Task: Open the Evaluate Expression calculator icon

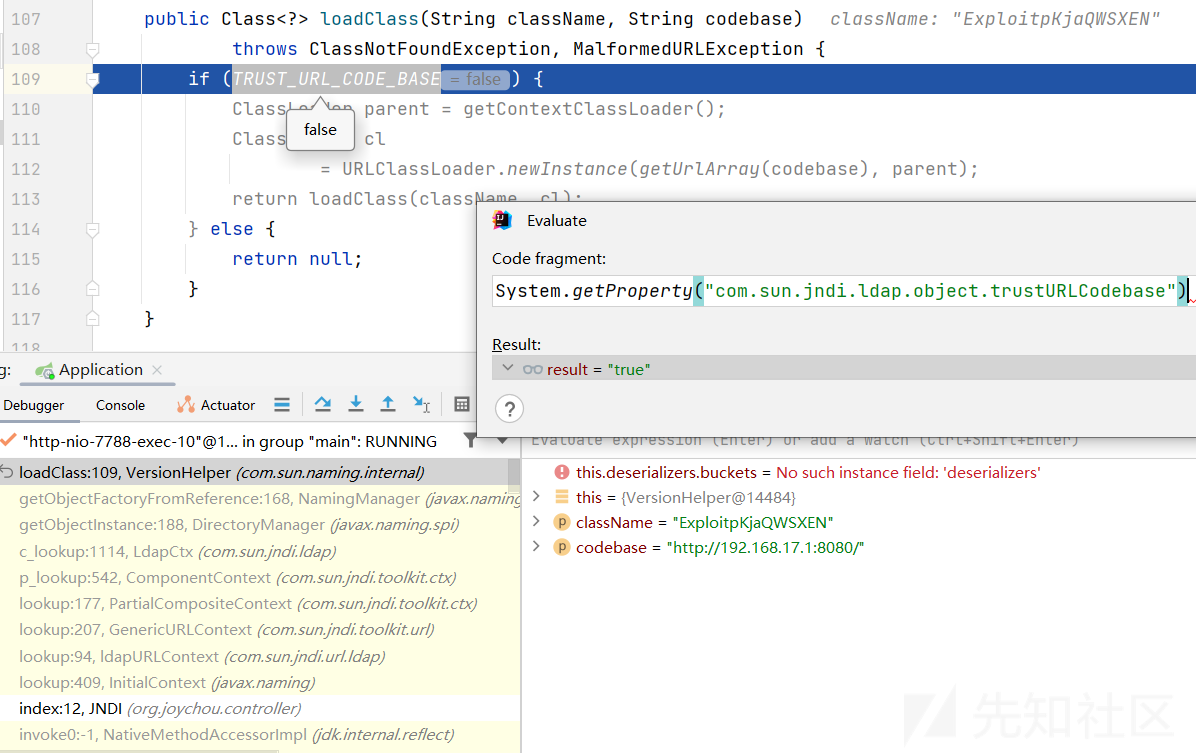Action: click(x=461, y=404)
